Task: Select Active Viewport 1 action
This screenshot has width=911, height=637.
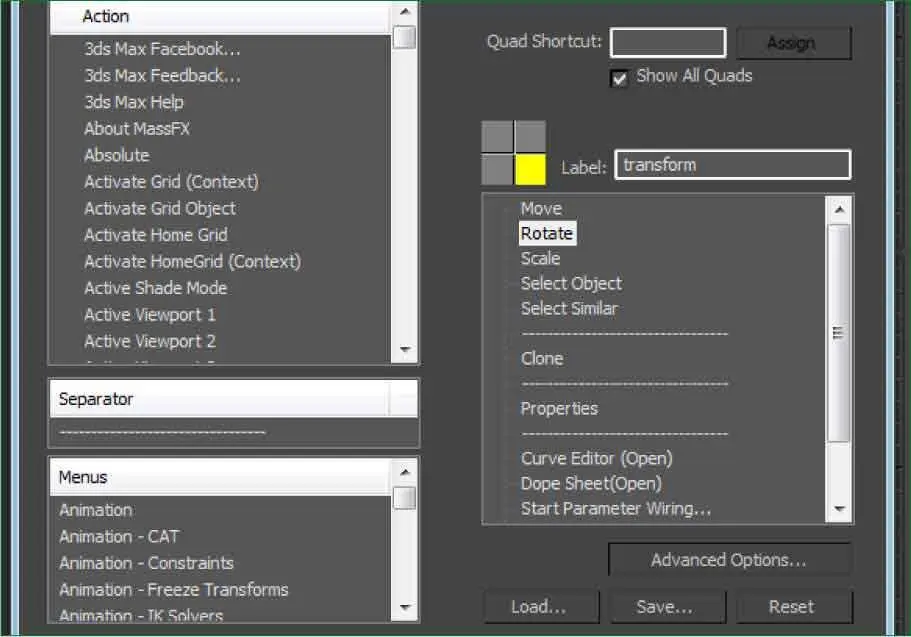Action: click(x=150, y=315)
